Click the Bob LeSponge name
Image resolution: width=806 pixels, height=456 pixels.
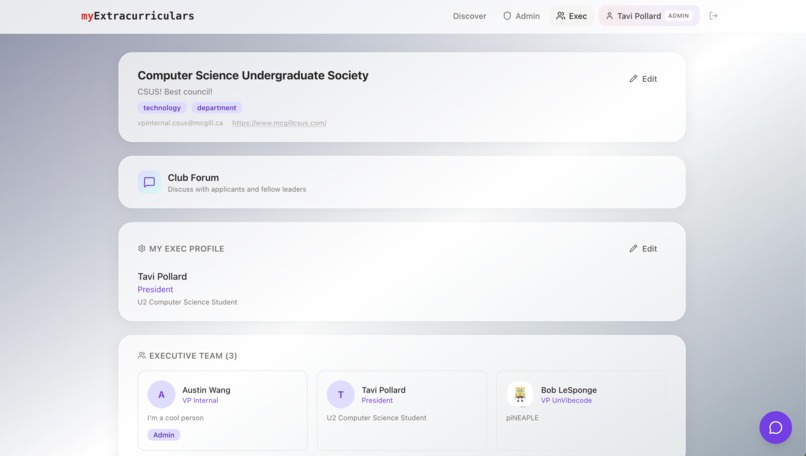(569, 390)
